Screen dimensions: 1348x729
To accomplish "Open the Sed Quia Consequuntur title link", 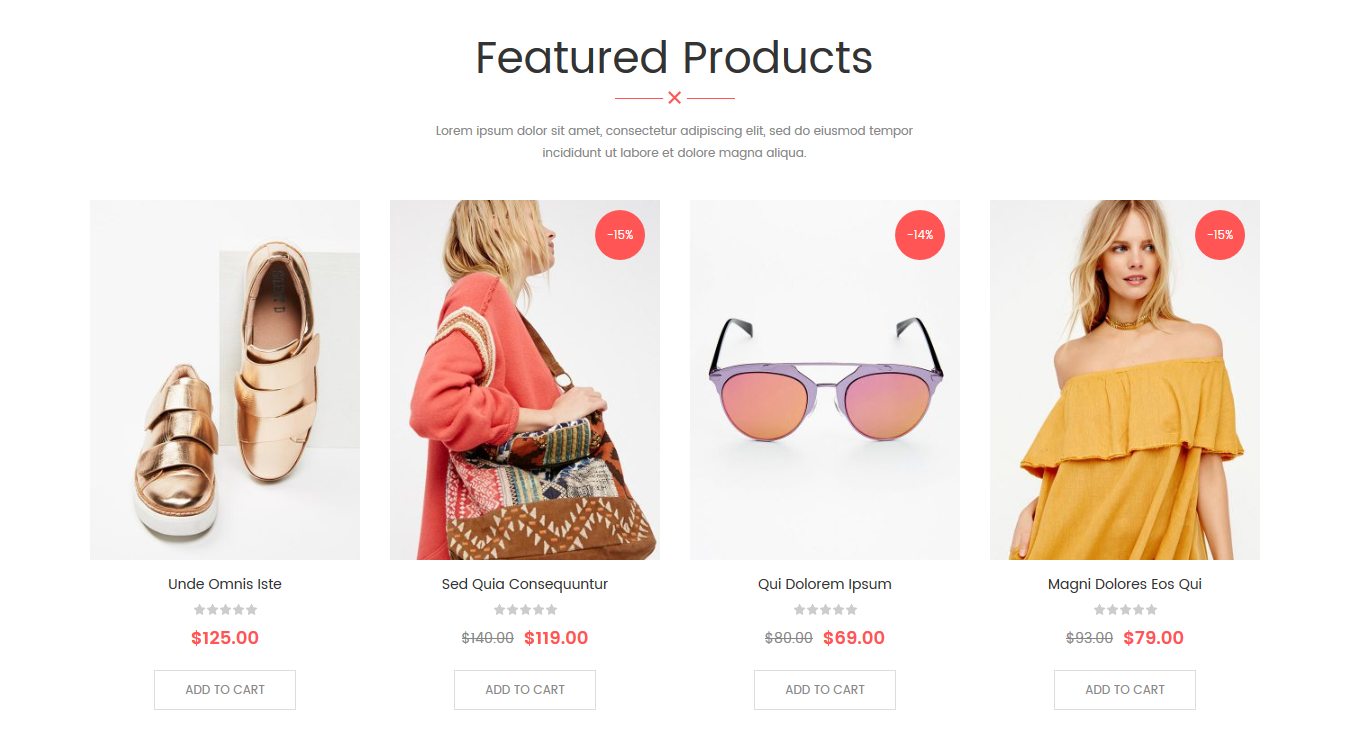I will (525, 584).
